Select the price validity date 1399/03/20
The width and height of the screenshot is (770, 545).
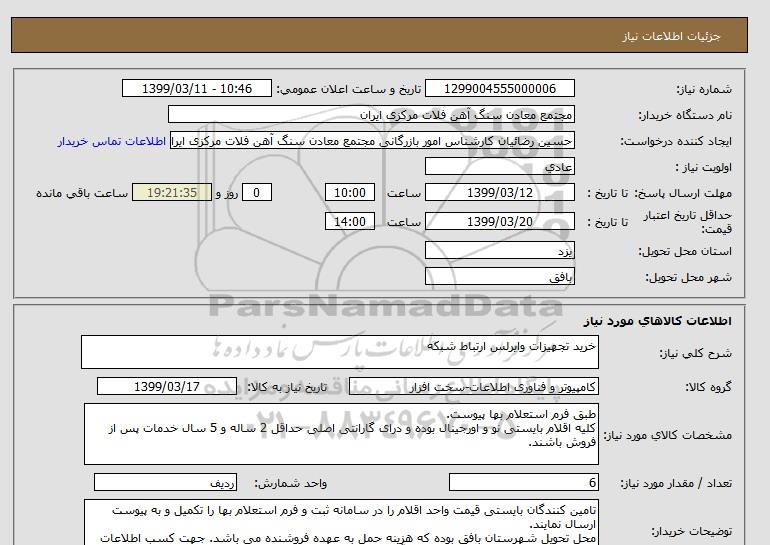point(499,221)
